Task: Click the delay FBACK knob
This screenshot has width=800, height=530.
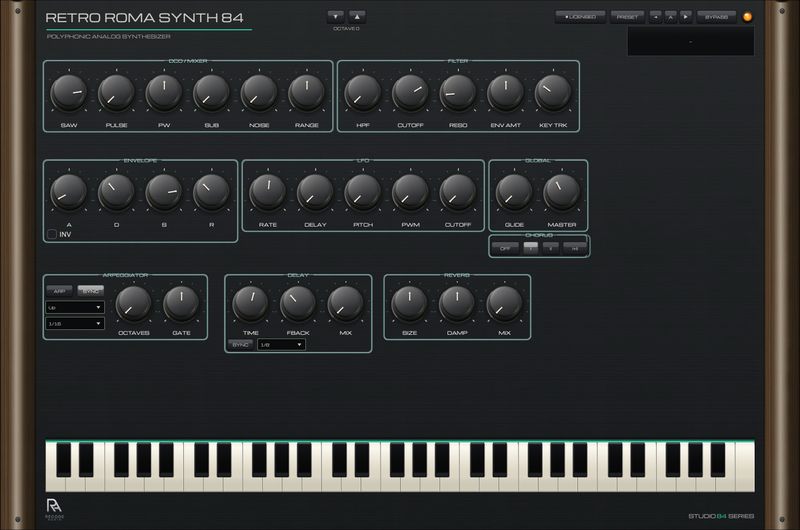Action: click(298, 304)
